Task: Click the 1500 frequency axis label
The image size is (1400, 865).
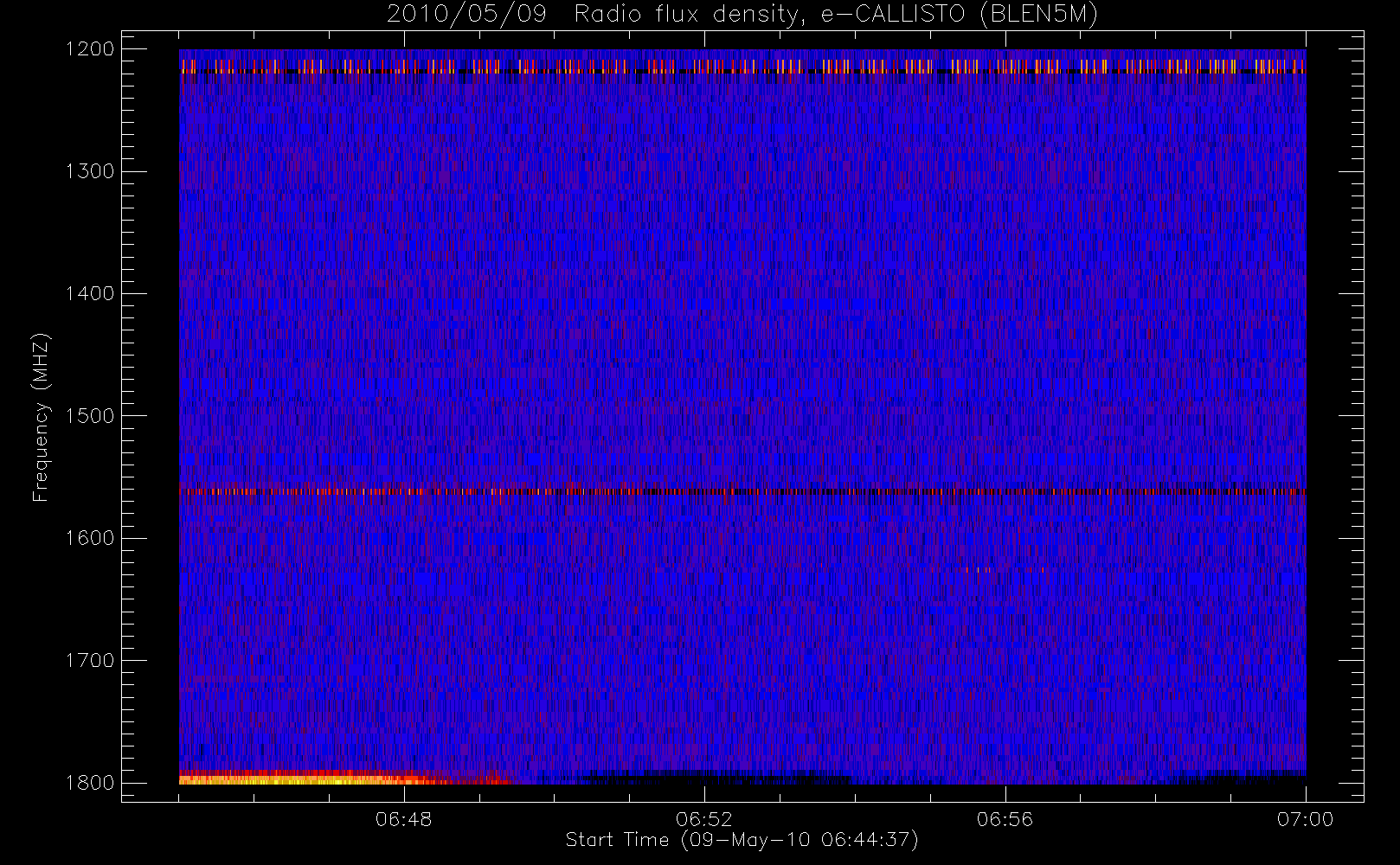Action: (90, 415)
